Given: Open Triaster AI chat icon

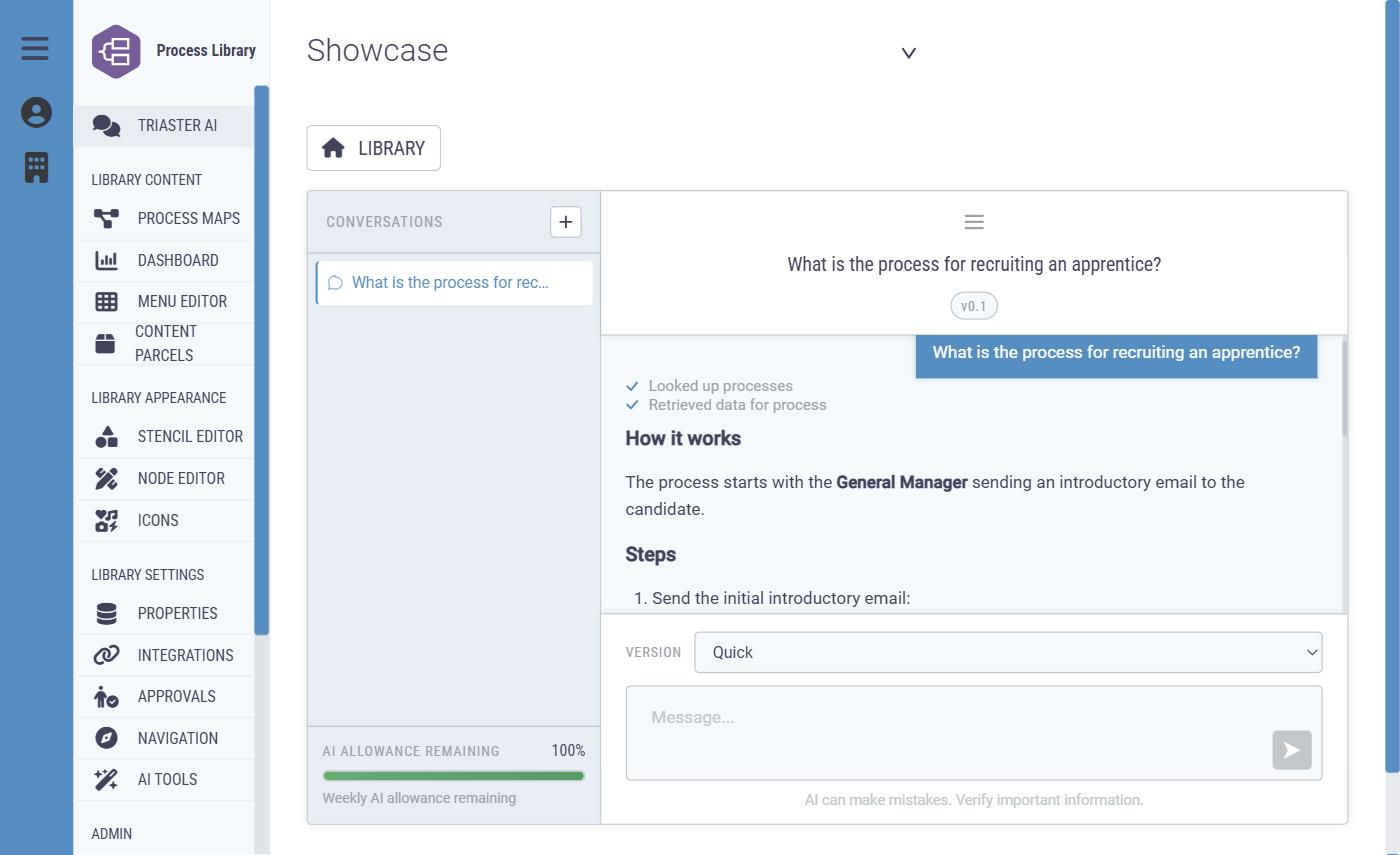Looking at the screenshot, I should click(x=106, y=126).
